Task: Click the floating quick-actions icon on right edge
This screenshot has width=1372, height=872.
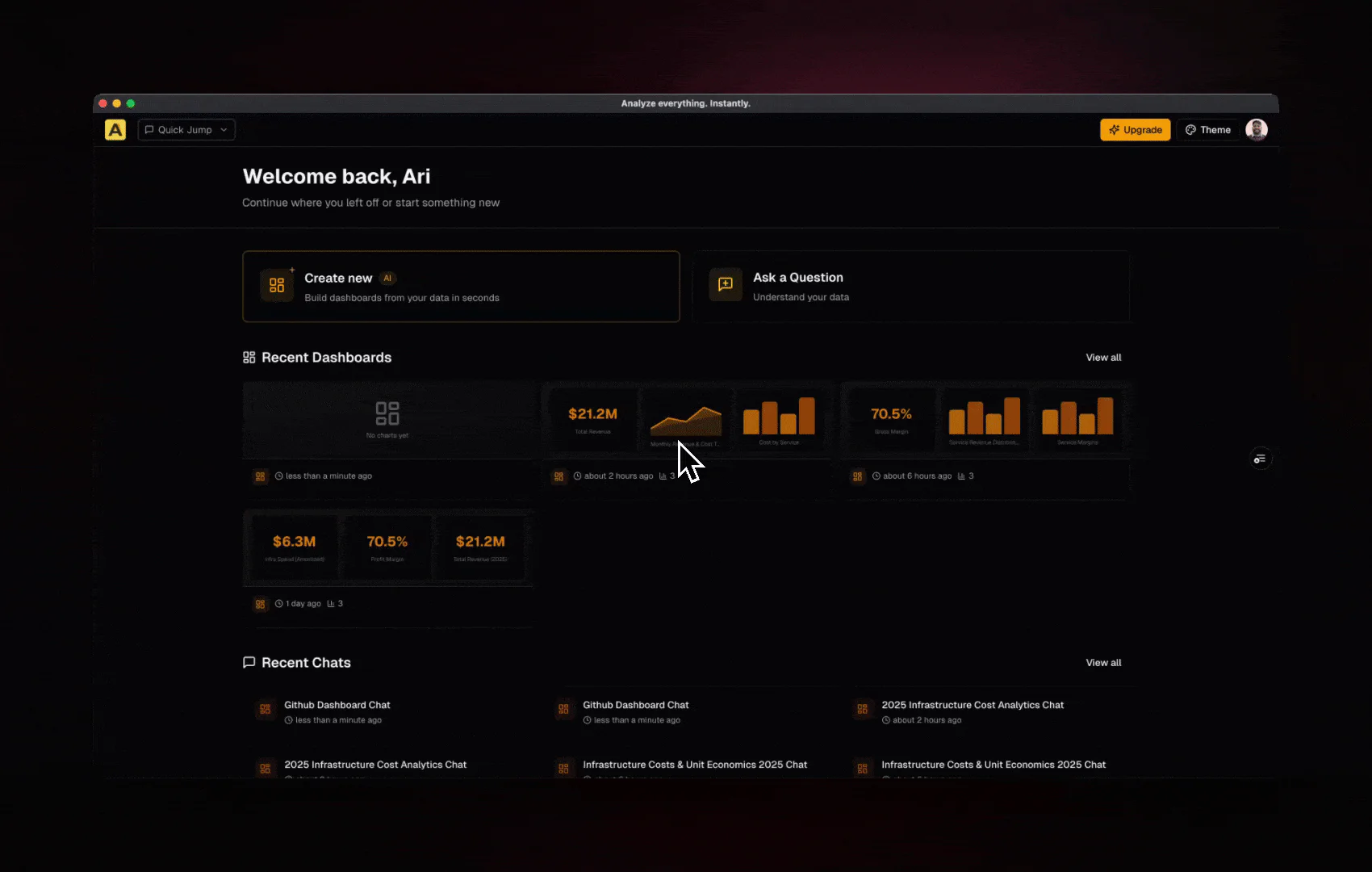Action: tap(1261, 458)
